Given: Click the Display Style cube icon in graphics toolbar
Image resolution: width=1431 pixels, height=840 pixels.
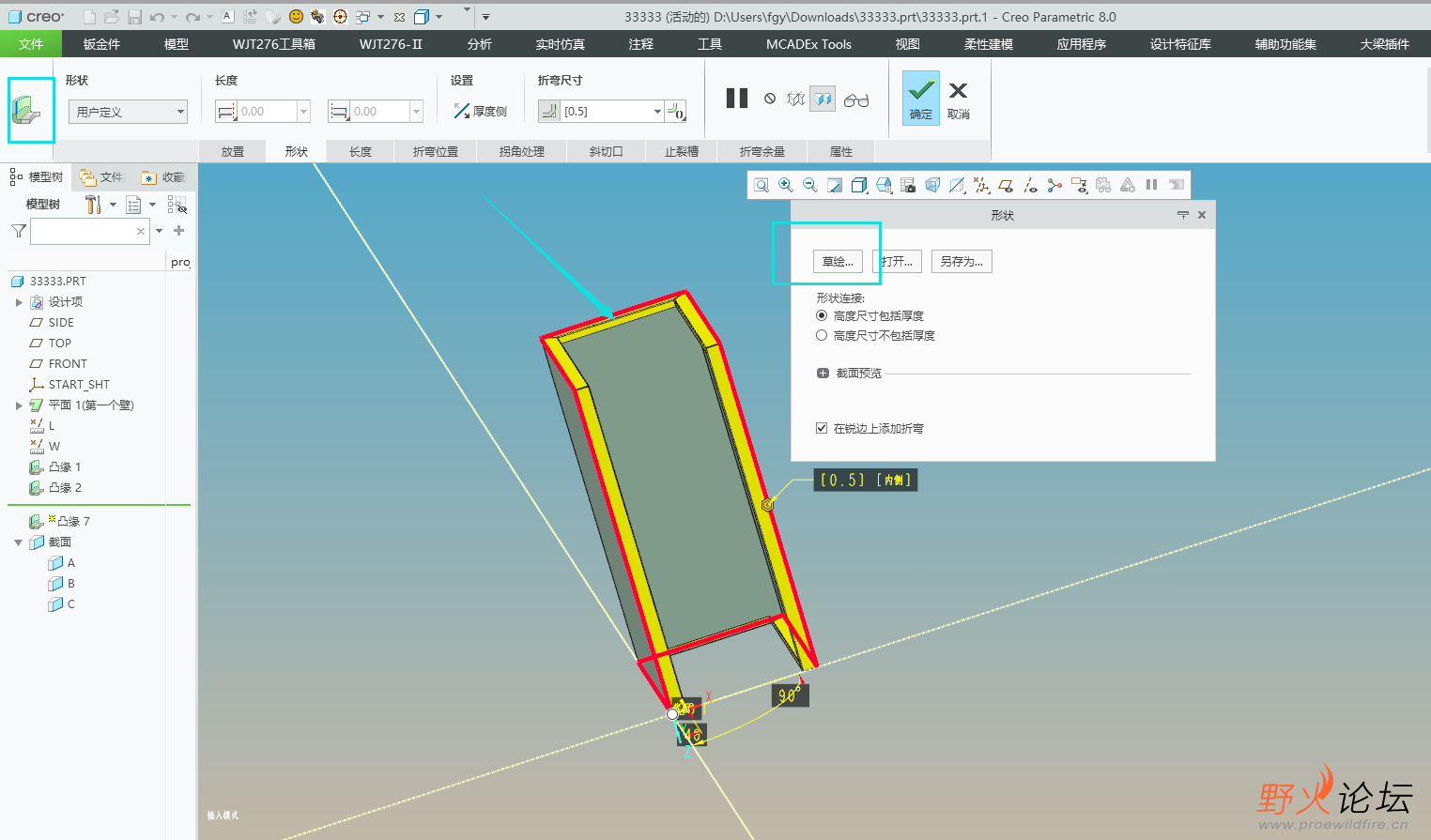Looking at the screenshot, I should (859, 185).
